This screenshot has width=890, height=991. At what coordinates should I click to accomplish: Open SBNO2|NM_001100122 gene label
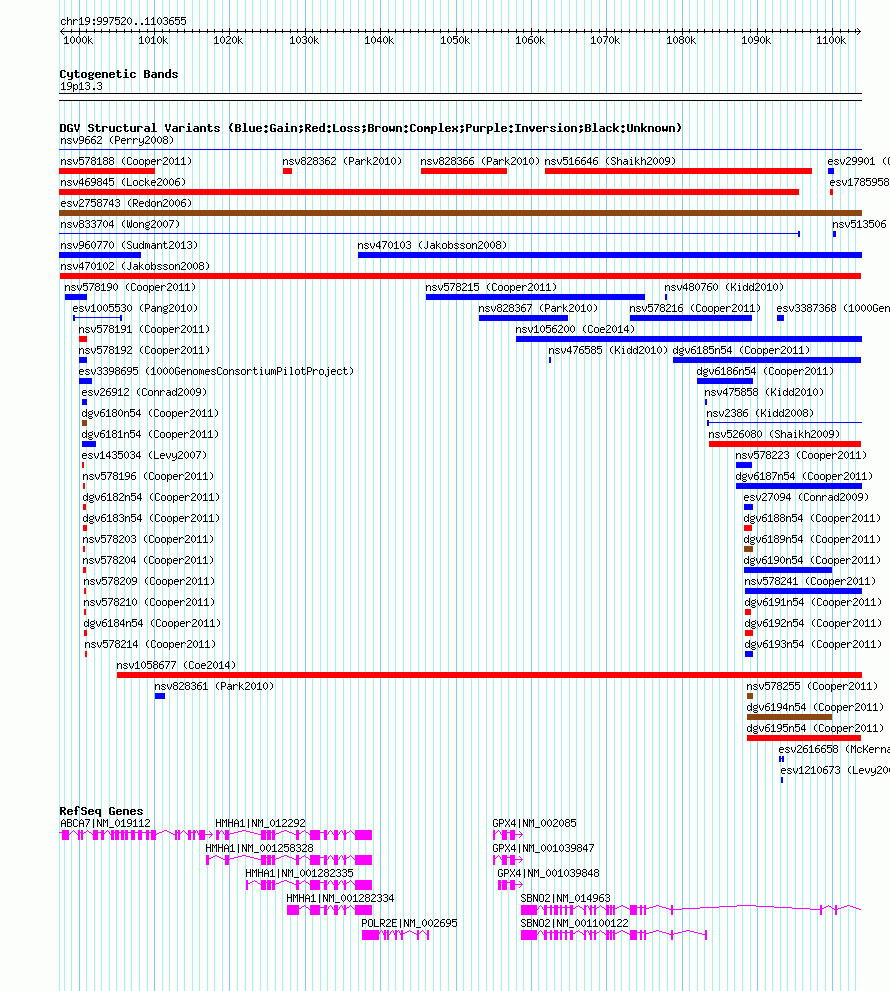coord(575,923)
